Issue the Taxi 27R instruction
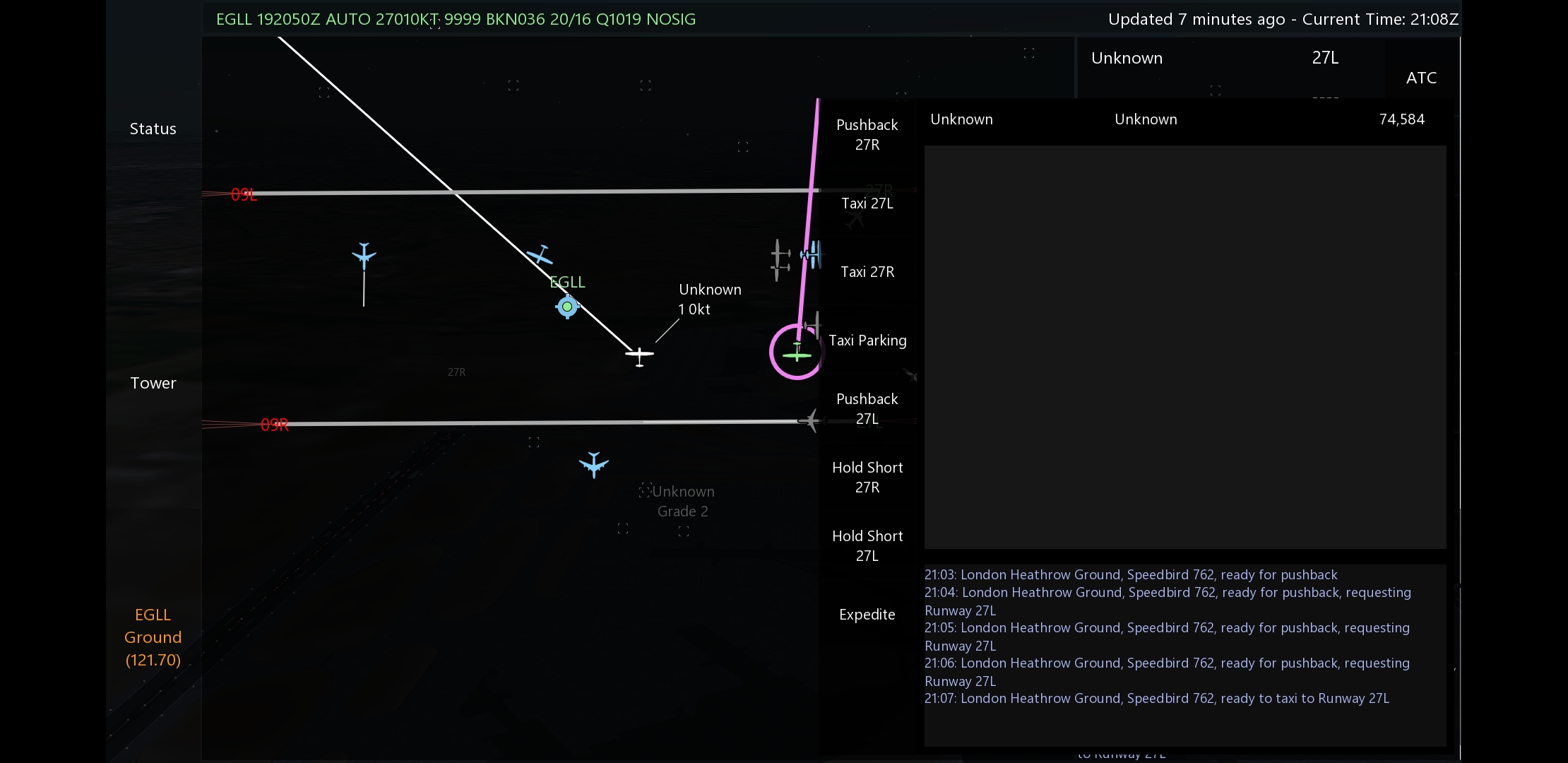The image size is (1568, 763). [x=867, y=272]
